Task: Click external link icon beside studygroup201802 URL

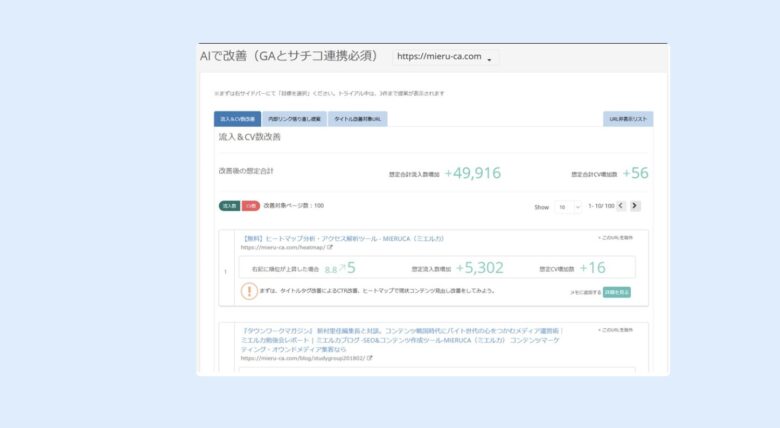Action: [x=370, y=358]
